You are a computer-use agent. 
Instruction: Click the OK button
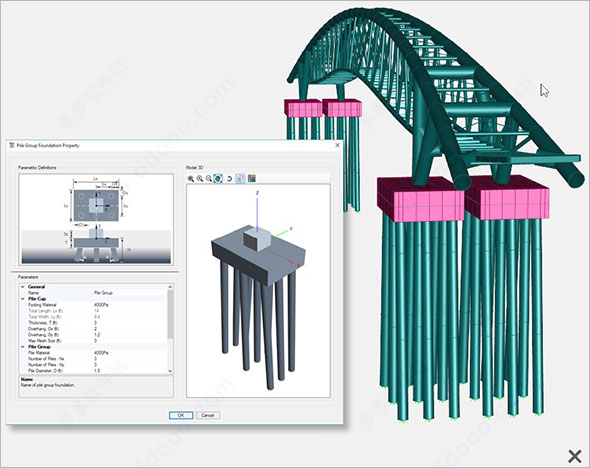[x=181, y=415]
